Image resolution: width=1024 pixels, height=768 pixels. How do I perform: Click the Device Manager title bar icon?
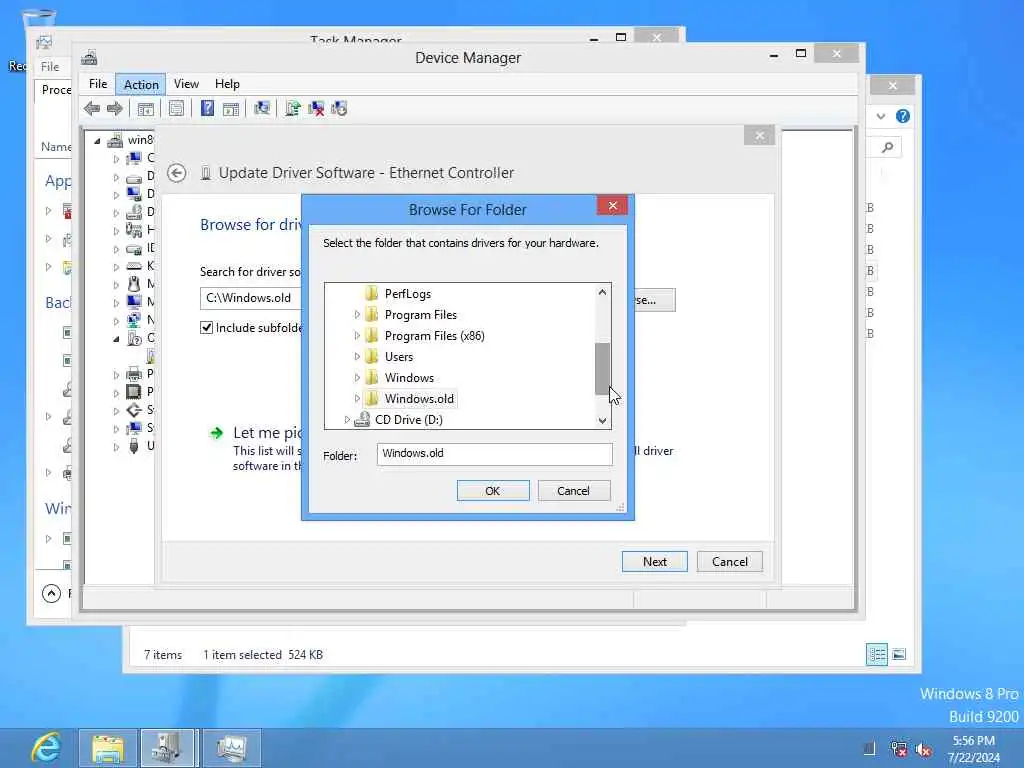pos(89,58)
